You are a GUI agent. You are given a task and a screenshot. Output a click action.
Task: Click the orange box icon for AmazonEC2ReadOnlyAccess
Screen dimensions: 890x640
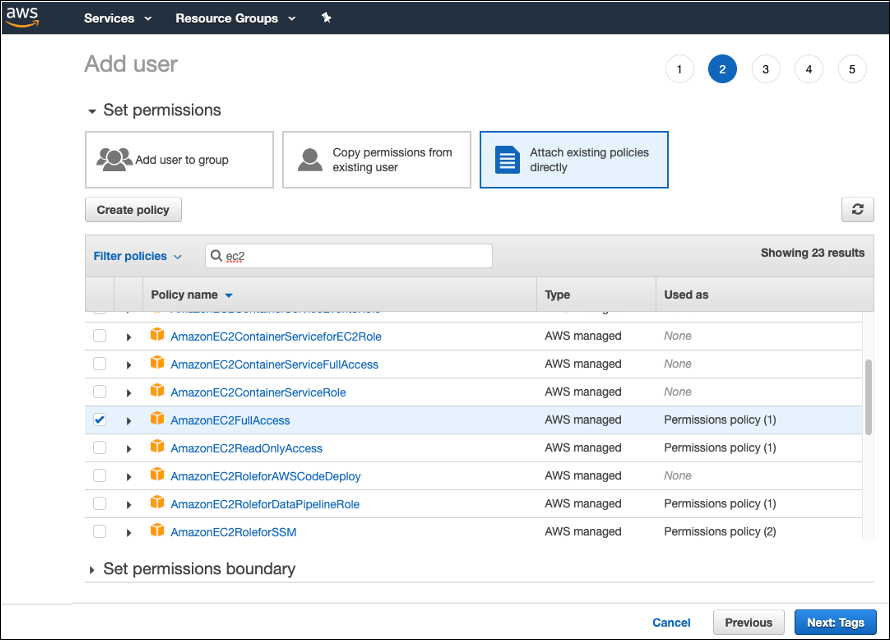(x=157, y=447)
